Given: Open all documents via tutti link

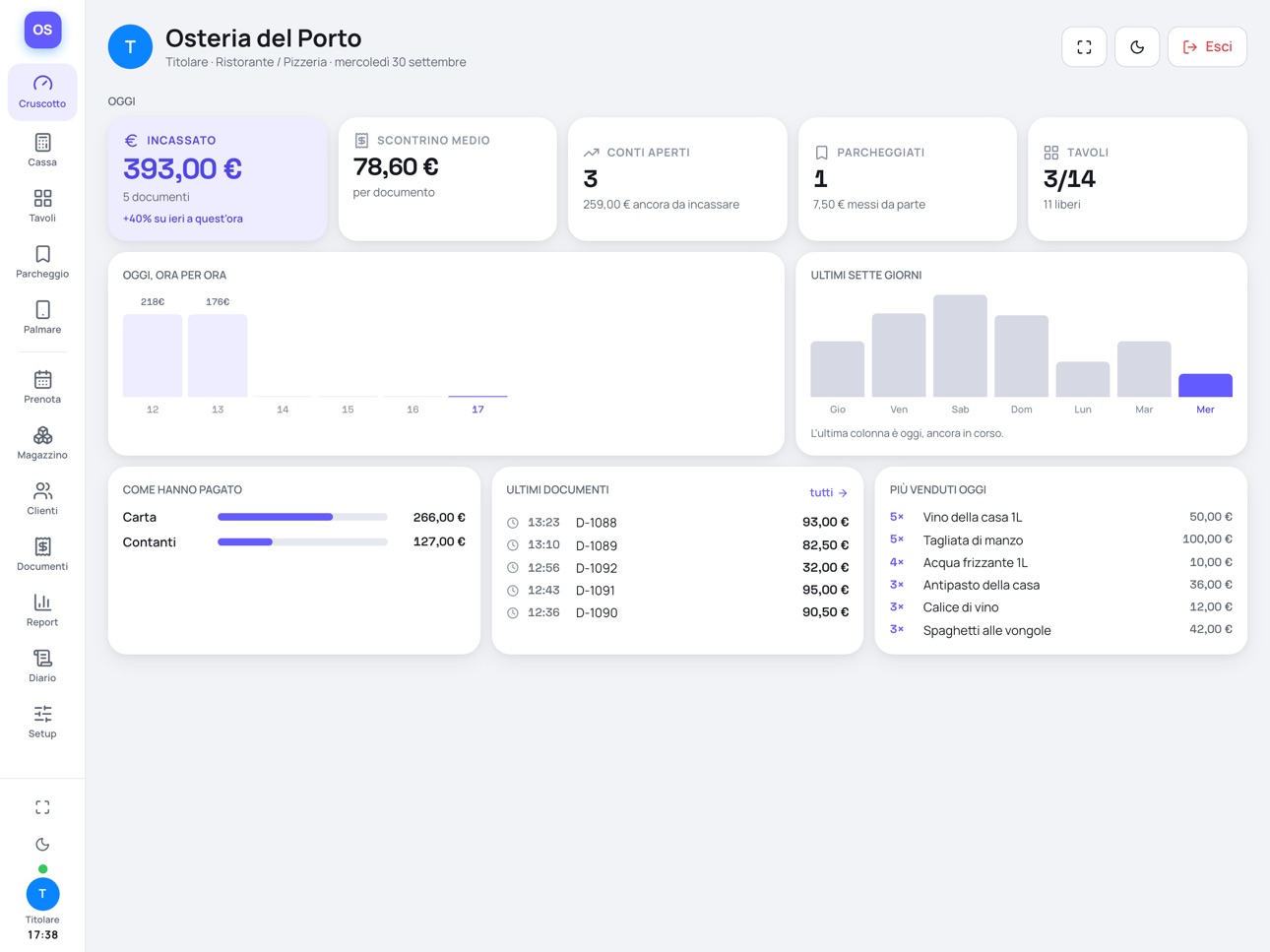Looking at the screenshot, I should pos(828,492).
